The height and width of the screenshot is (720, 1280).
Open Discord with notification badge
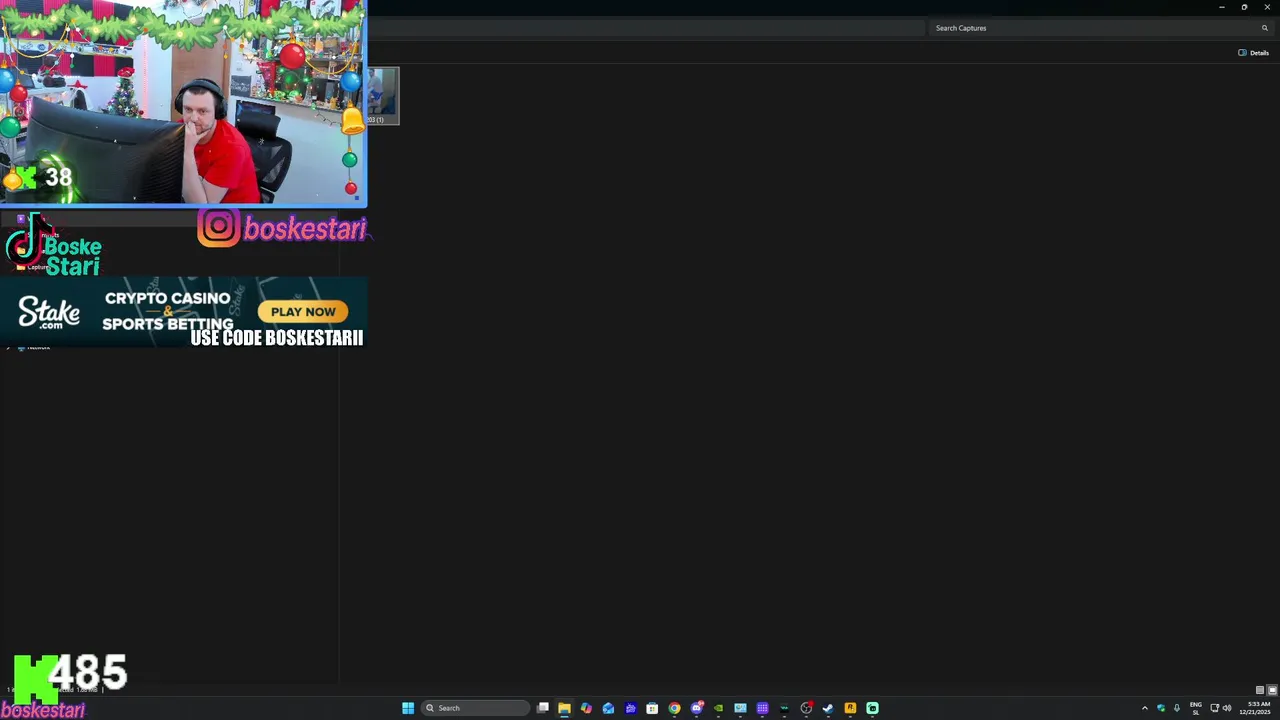[x=697, y=708]
